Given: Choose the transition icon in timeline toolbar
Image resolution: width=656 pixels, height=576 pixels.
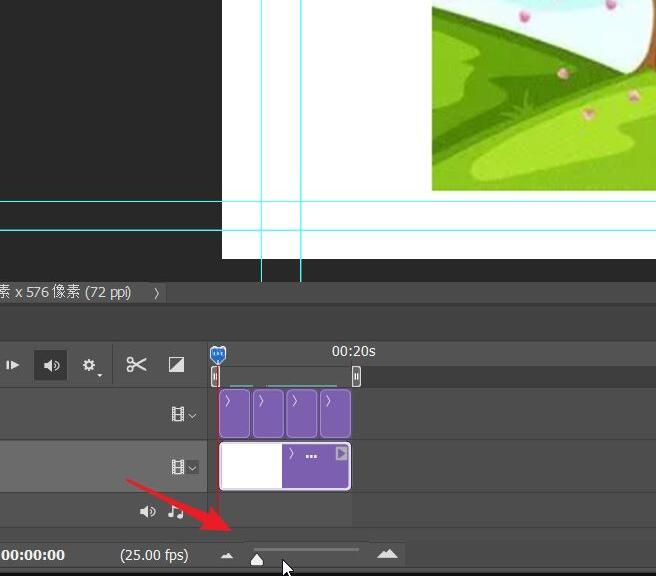Looking at the screenshot, I should pos(176,365).
